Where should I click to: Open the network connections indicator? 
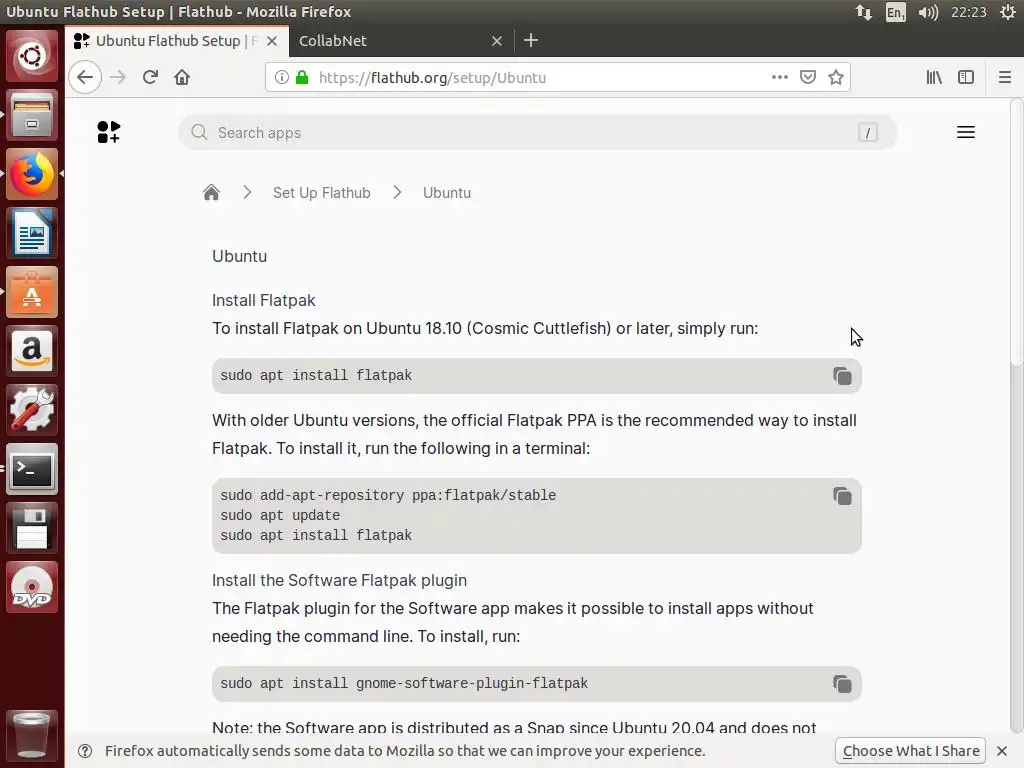coord(863,12)
